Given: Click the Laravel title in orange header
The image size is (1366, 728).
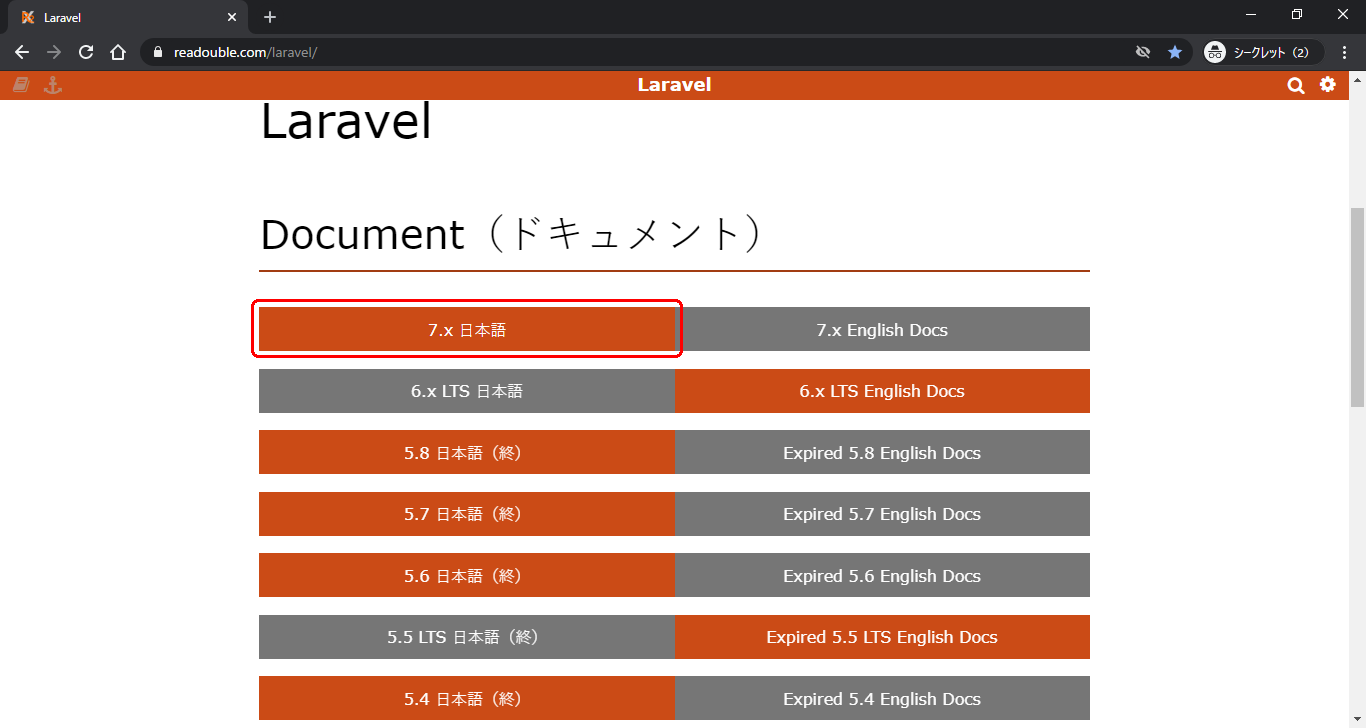Looking at the screenshot, I should pos(674,85).
